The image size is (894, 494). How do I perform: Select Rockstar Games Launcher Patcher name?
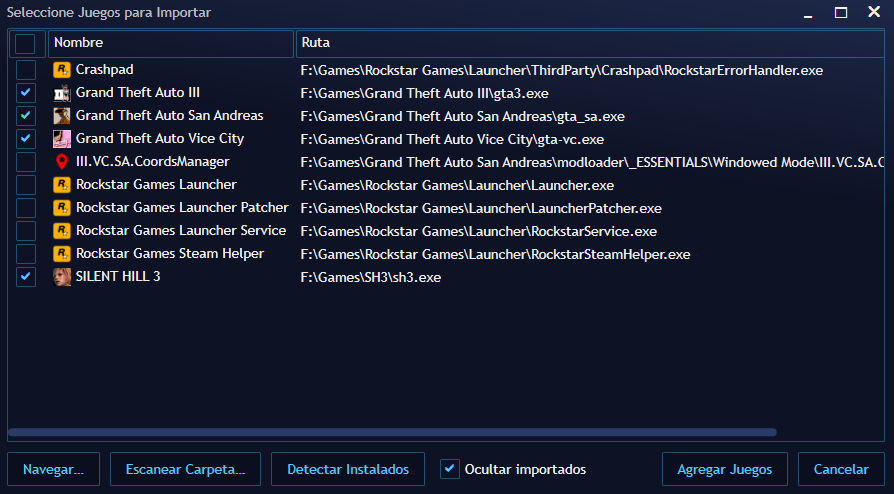pos(182,207)
